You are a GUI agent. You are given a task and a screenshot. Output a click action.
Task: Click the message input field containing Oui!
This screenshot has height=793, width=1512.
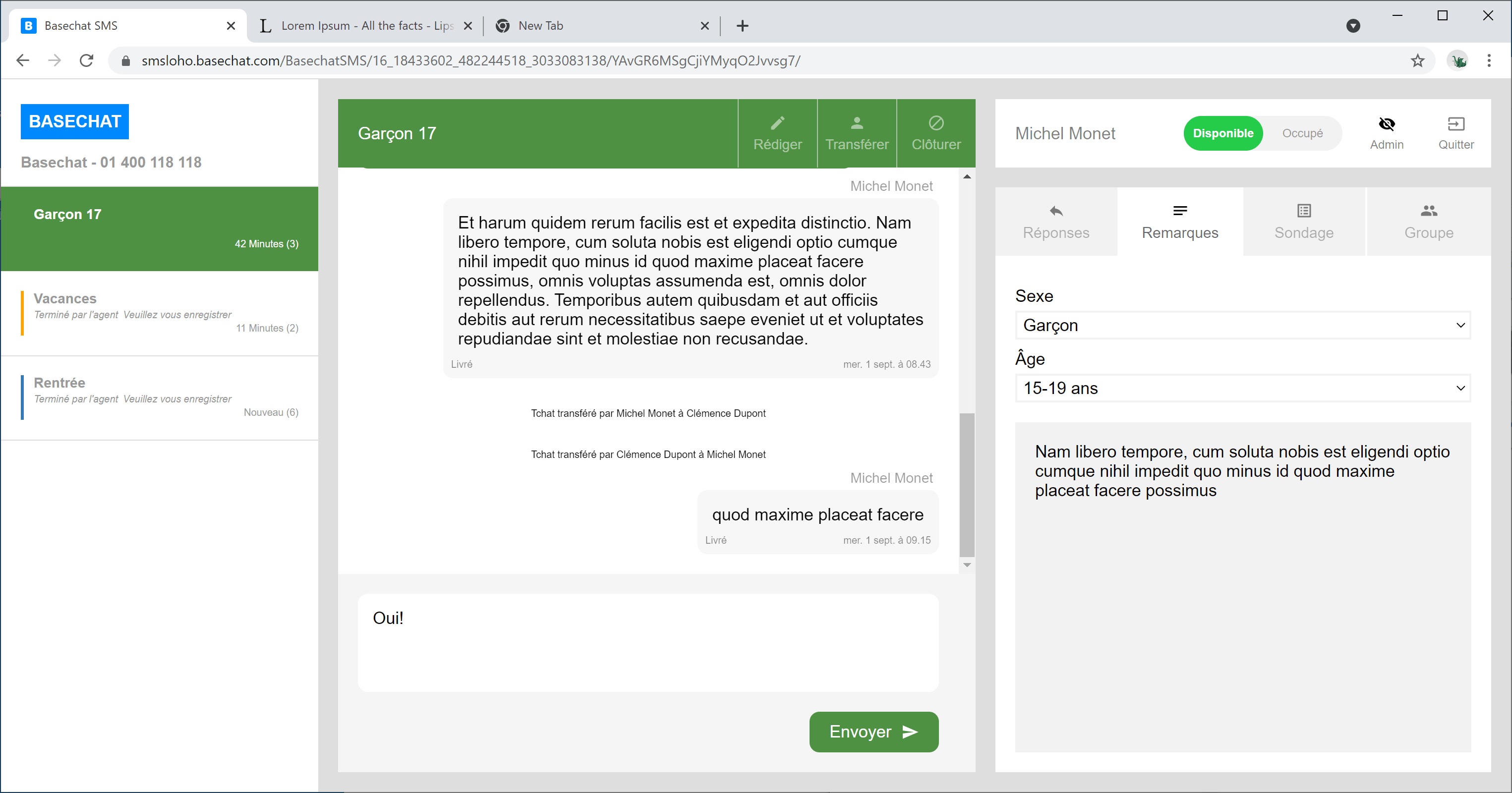pyautogui.click(x=647, y=642)
